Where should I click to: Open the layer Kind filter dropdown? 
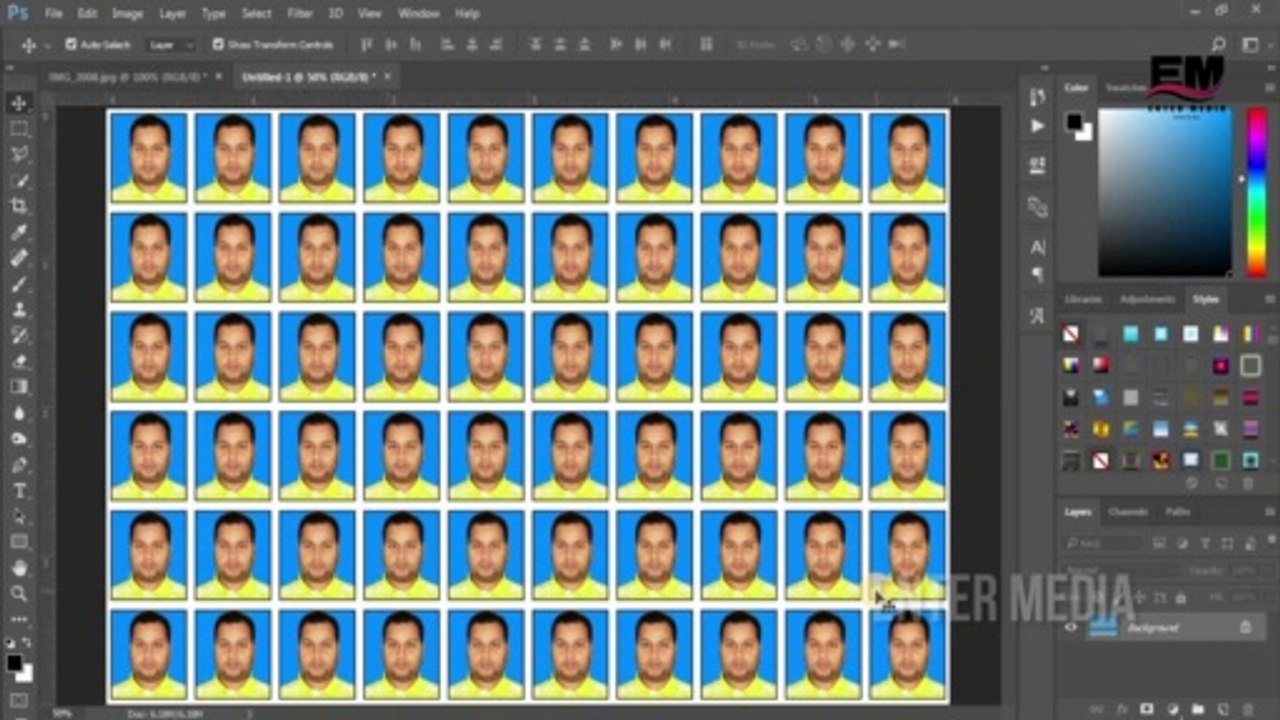click(x=1103, y=543)
